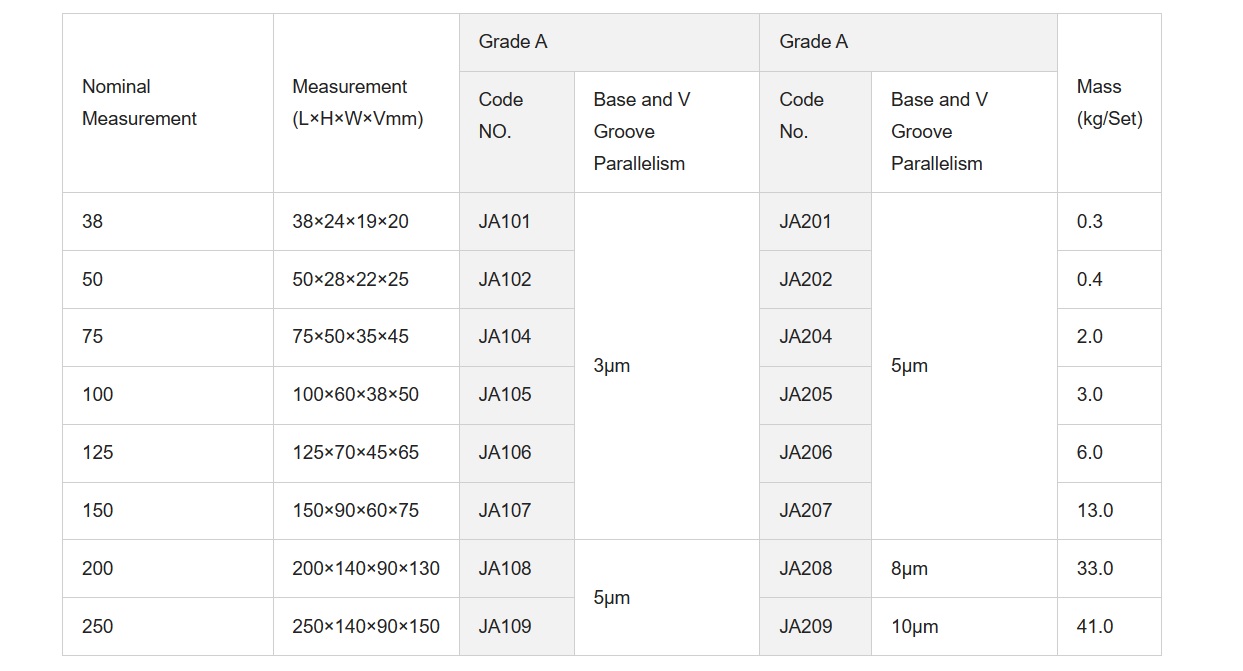Screen dimensions: 1243x671
Task: Select the 41.0 mass cell
Action: pyautogui.click(x=1109, y=626)
